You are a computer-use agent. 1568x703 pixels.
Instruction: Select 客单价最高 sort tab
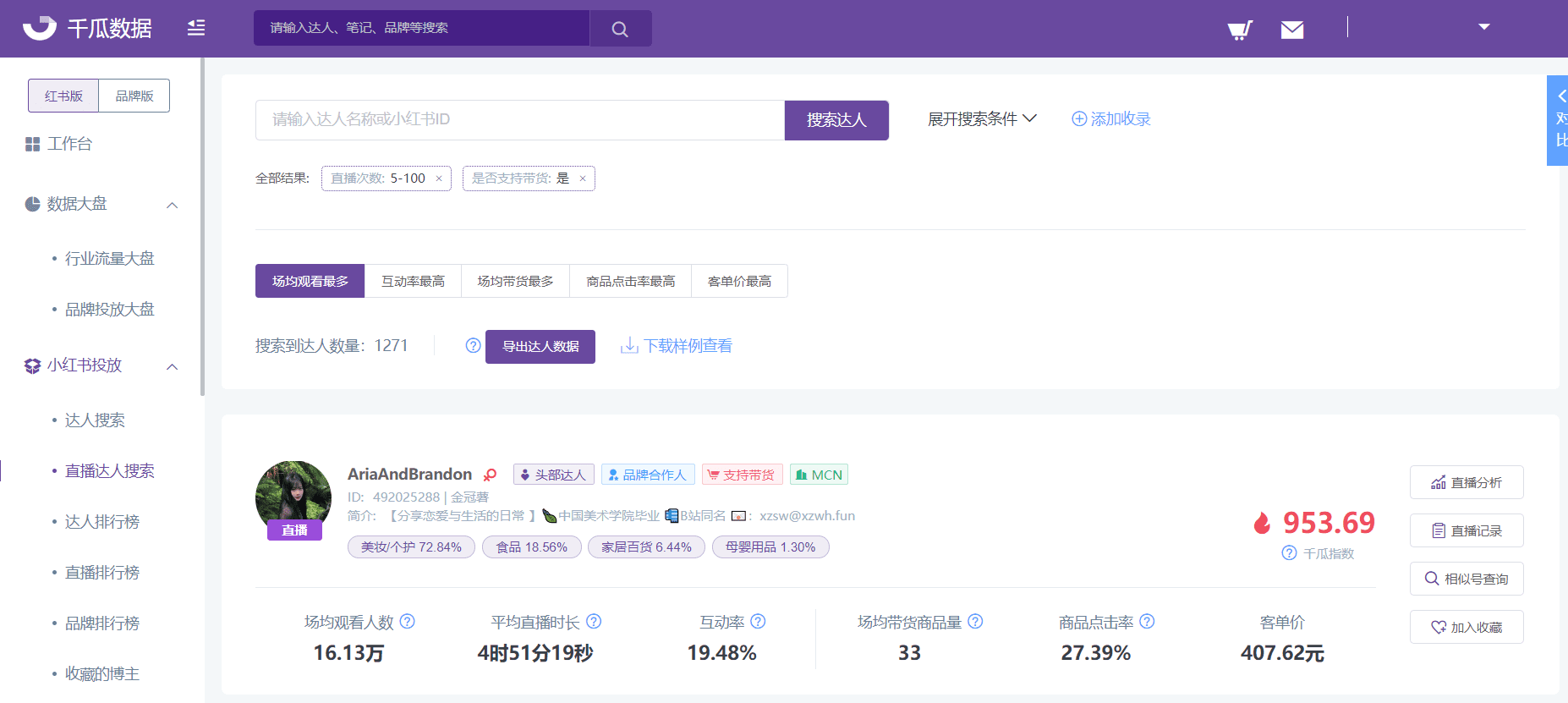739,281
